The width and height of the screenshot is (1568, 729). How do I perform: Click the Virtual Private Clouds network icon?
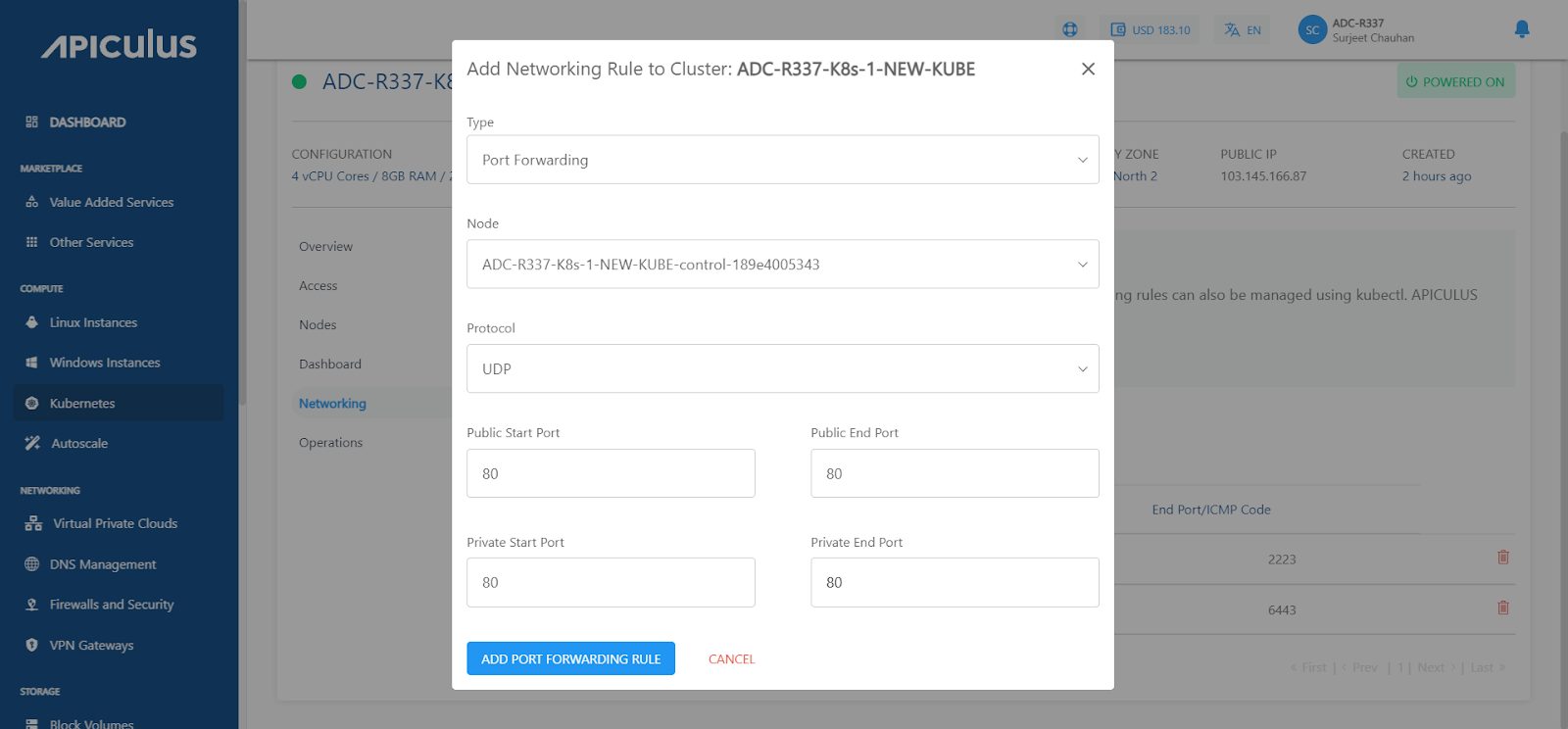(33, 523)
